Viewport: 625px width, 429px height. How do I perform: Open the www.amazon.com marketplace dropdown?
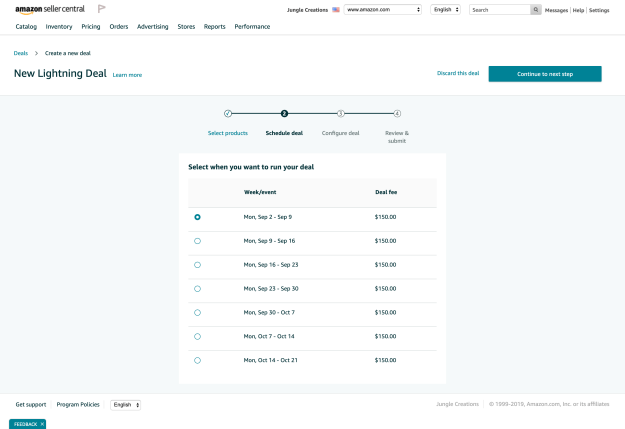(383, 9)
